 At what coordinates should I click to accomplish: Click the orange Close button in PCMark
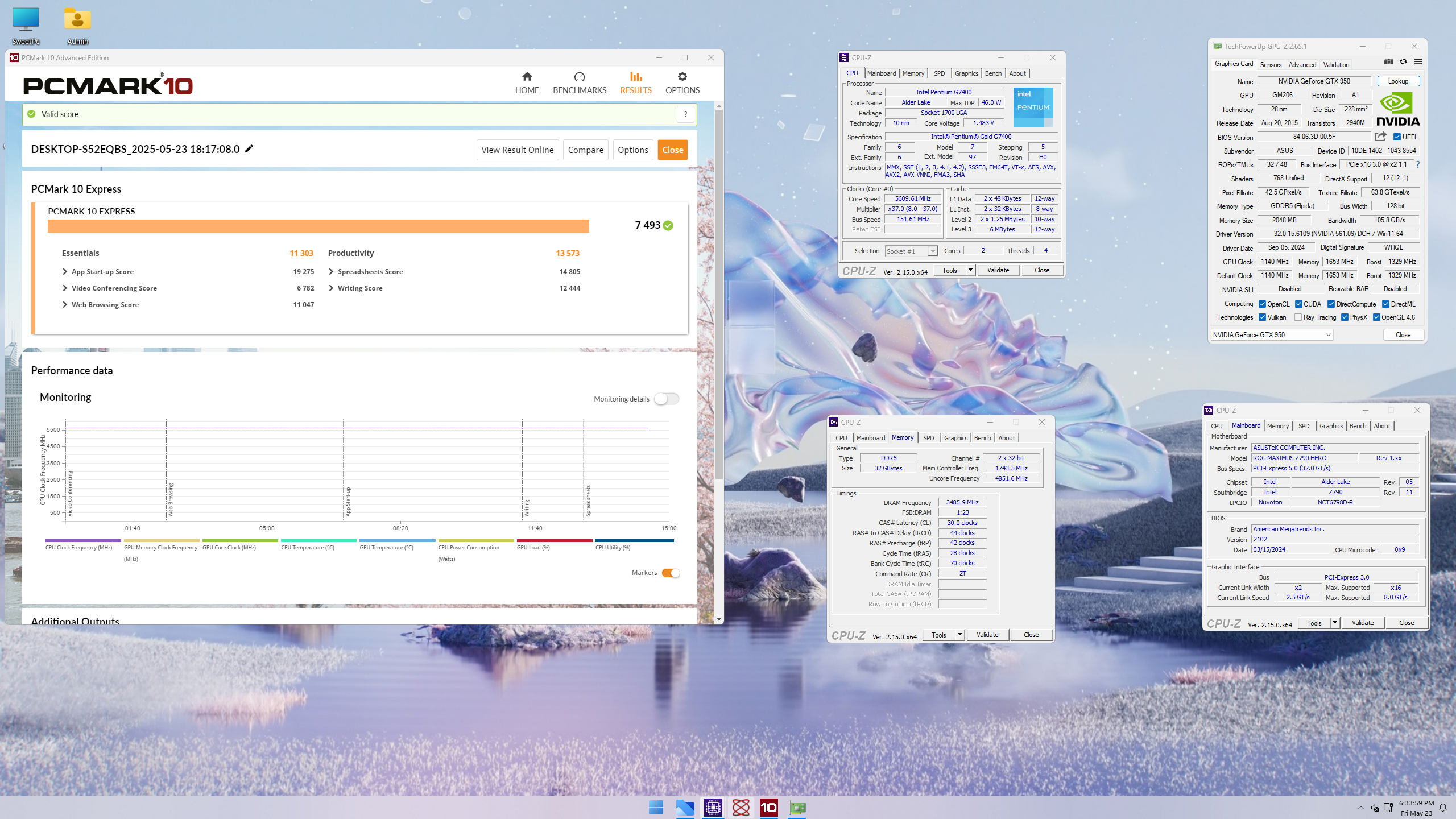673,150
